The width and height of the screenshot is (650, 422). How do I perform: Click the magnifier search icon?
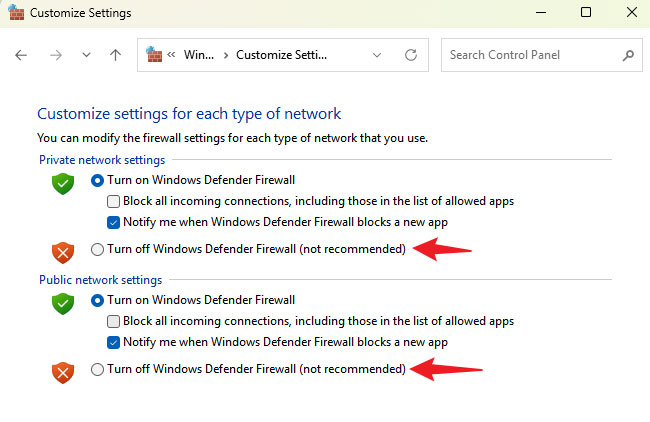pos(628,55)
